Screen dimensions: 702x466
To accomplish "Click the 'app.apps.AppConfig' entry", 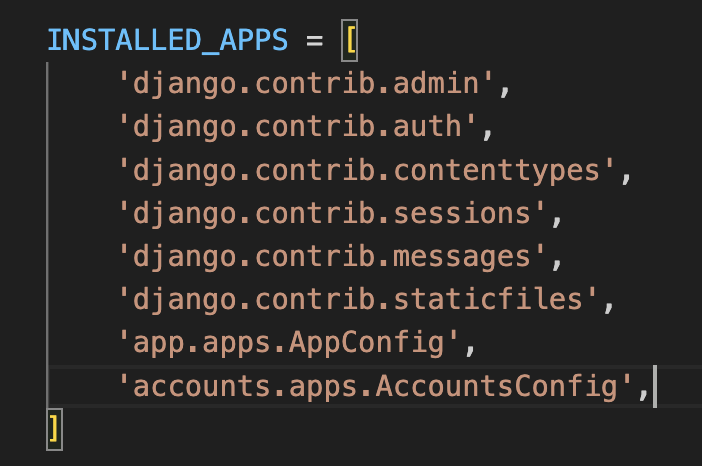I will (x=289, y=343).
